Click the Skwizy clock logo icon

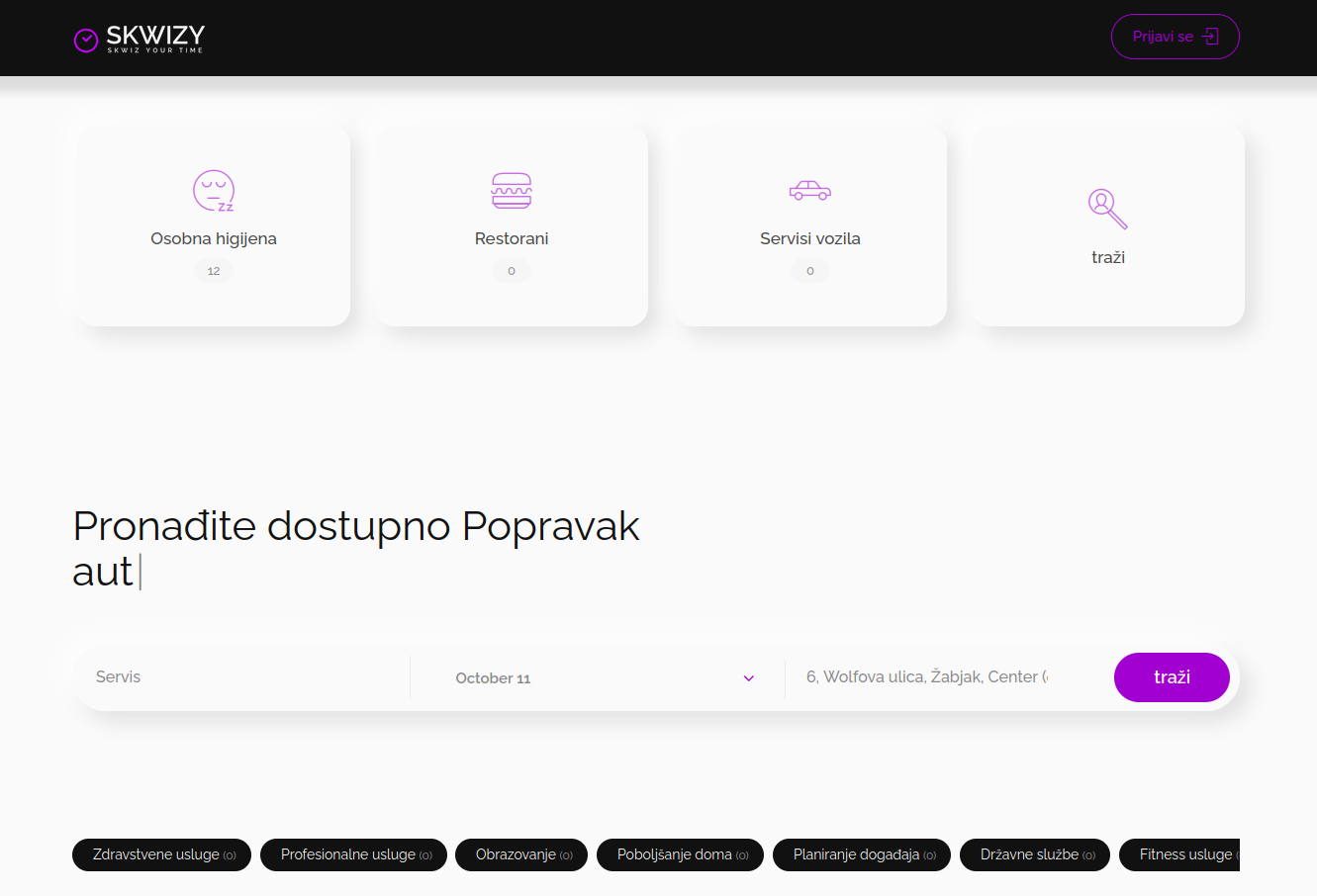pyautogui.click(x=86, y=40)
